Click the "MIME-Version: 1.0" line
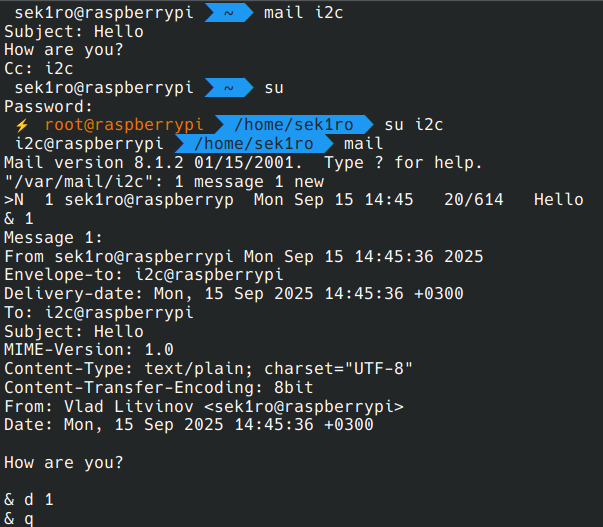 pyautogui.click(x=88, y=350)
